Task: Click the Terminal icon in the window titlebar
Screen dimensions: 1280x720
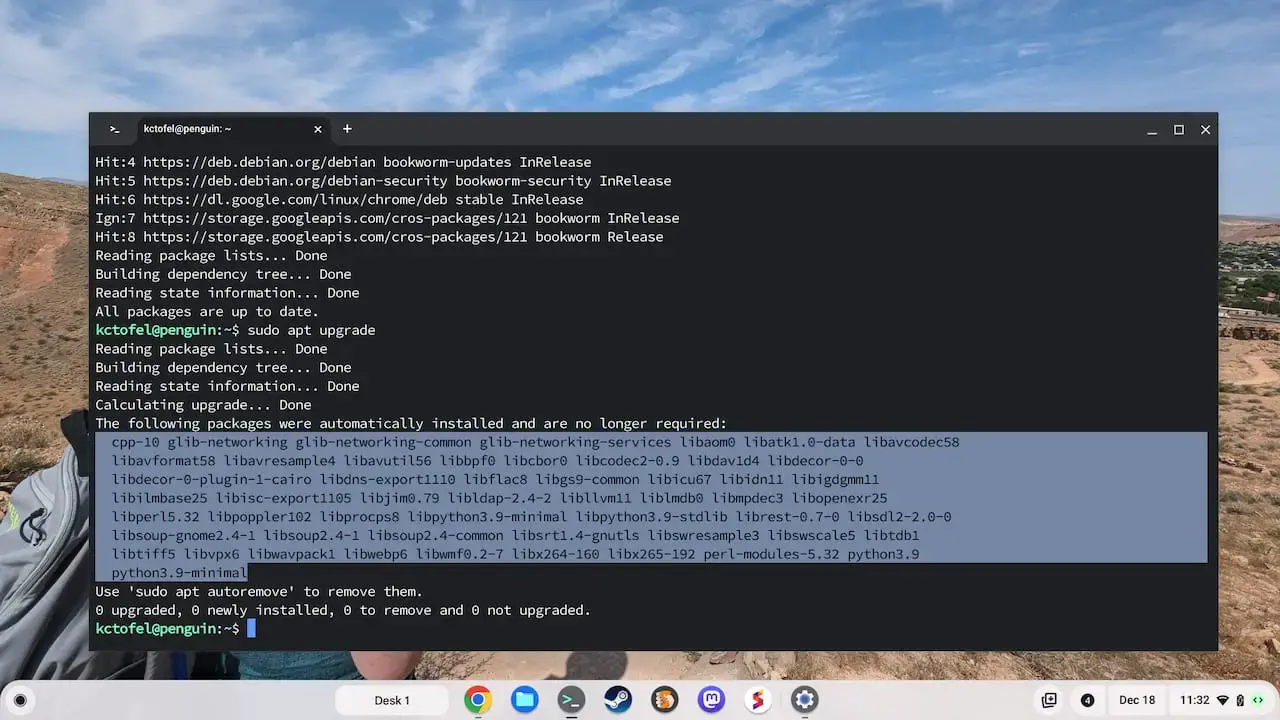Action: point(114,129)
